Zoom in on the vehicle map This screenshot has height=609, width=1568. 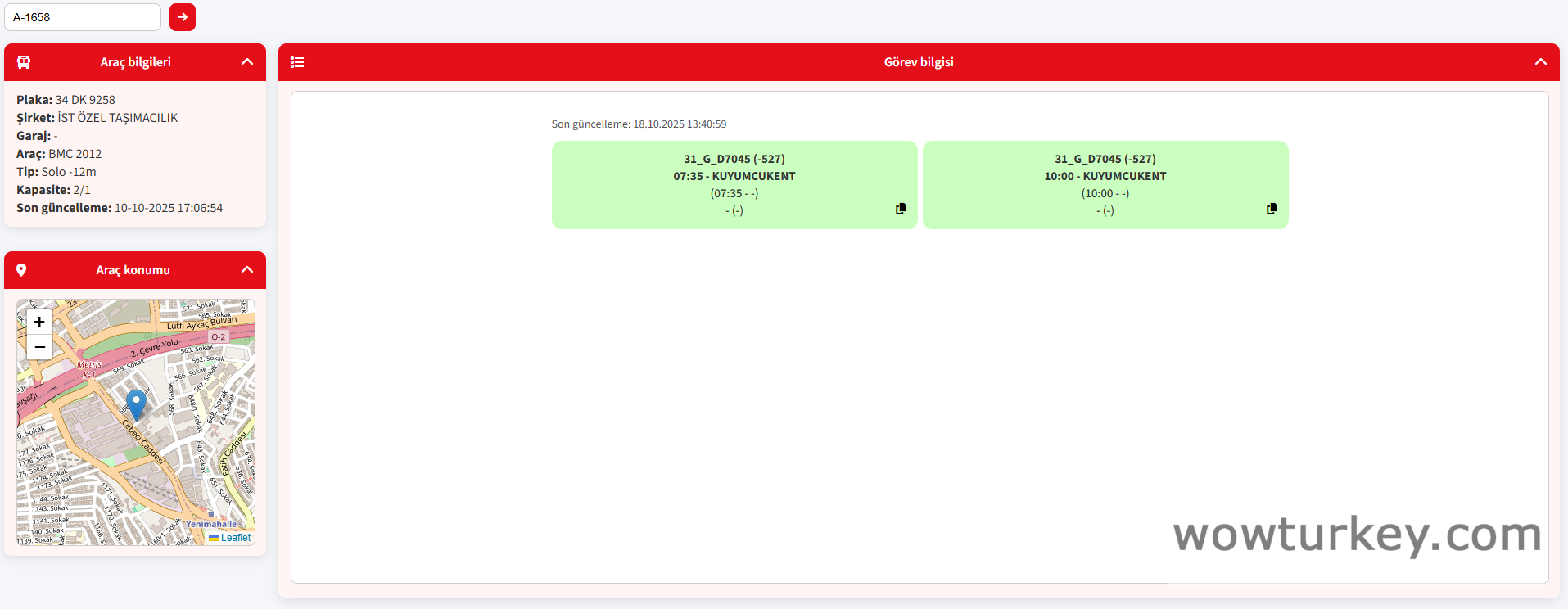pos(39,322)
